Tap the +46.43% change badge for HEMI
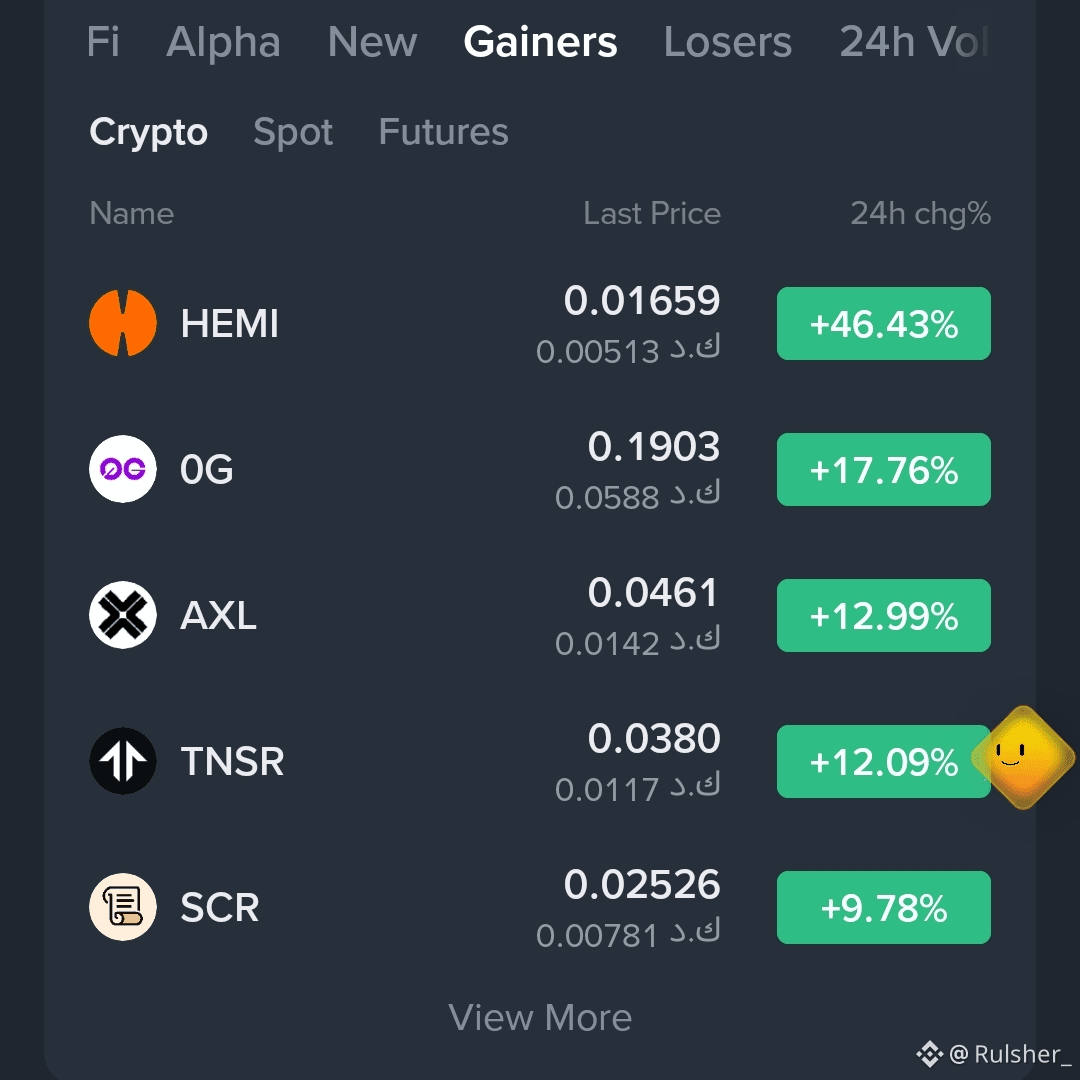 coord(884,324)
